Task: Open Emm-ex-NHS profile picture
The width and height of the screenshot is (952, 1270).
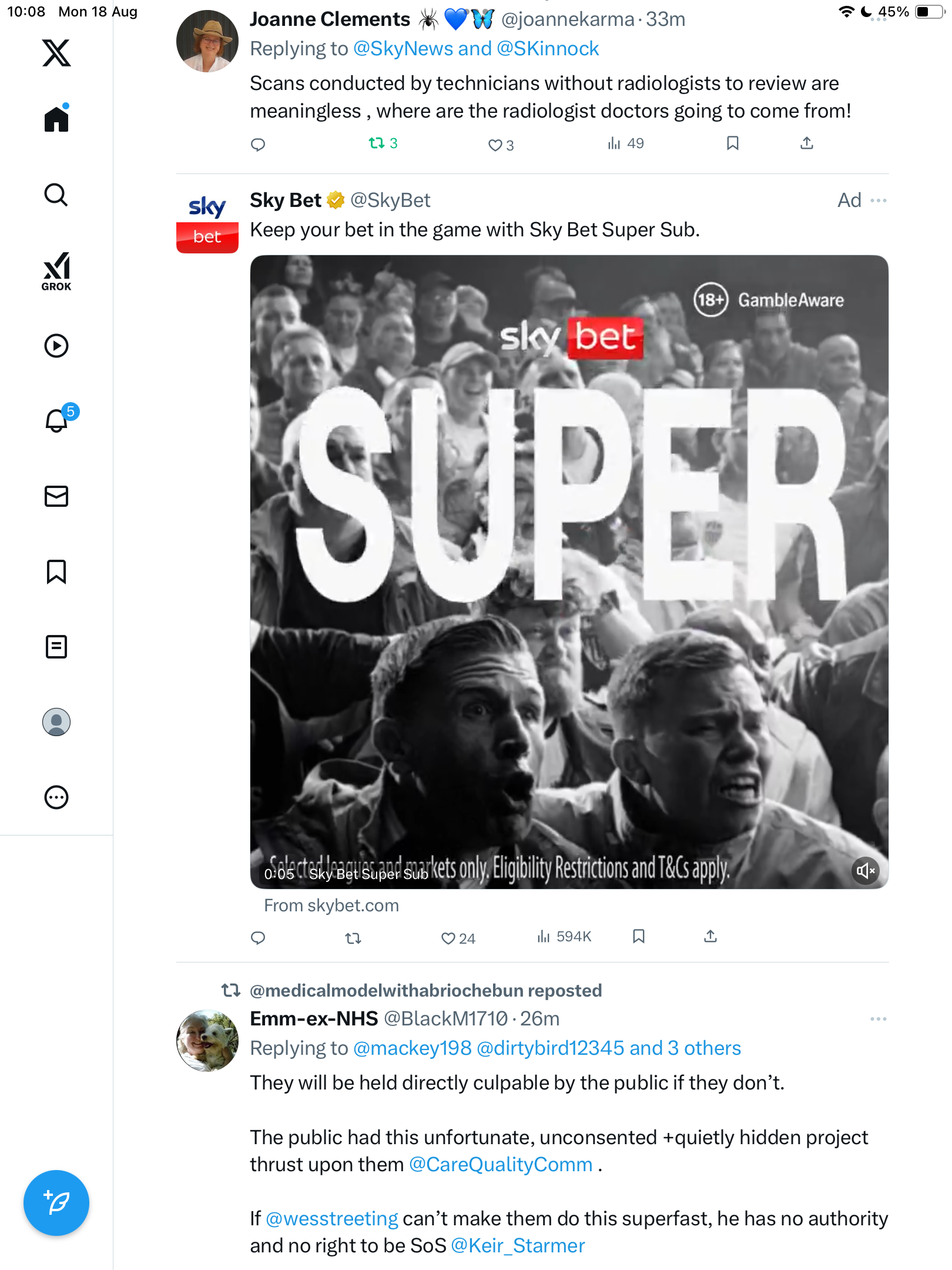Action: (x=207, y=1041)
